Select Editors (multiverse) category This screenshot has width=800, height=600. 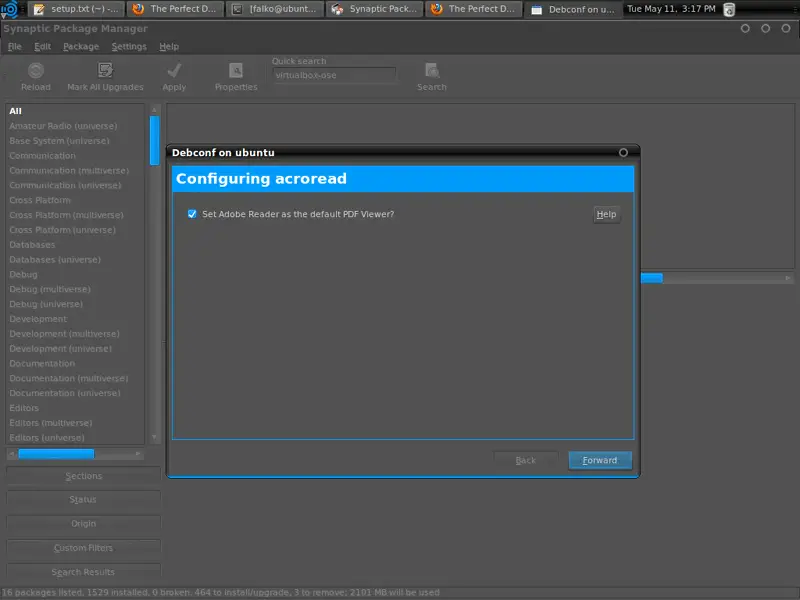pyautogui.click(x=76, y=422)
